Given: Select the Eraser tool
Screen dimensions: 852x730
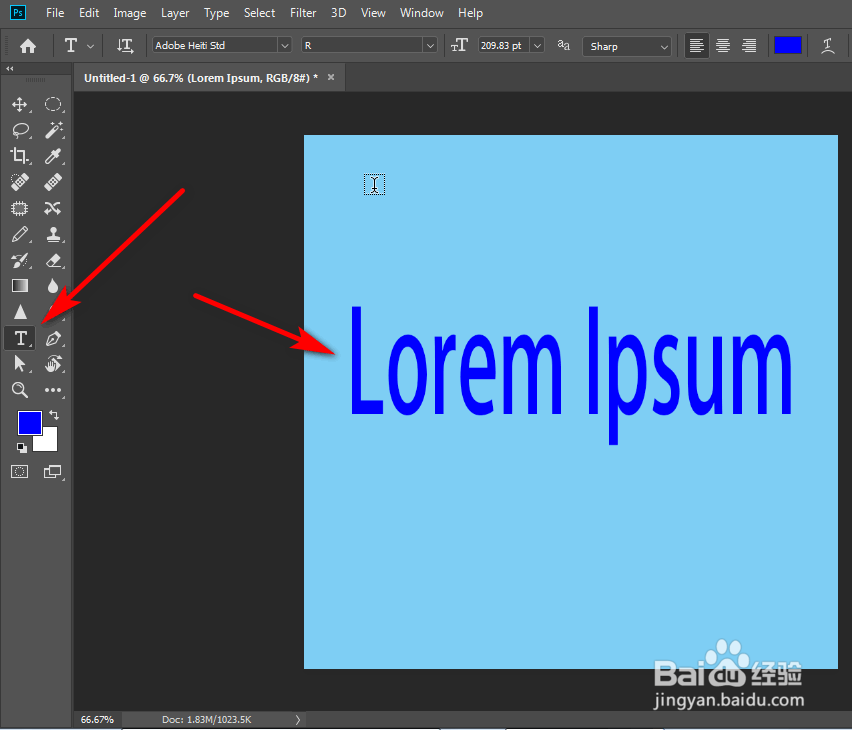Looking at the screenshot, I should click(x=53, y=260).
